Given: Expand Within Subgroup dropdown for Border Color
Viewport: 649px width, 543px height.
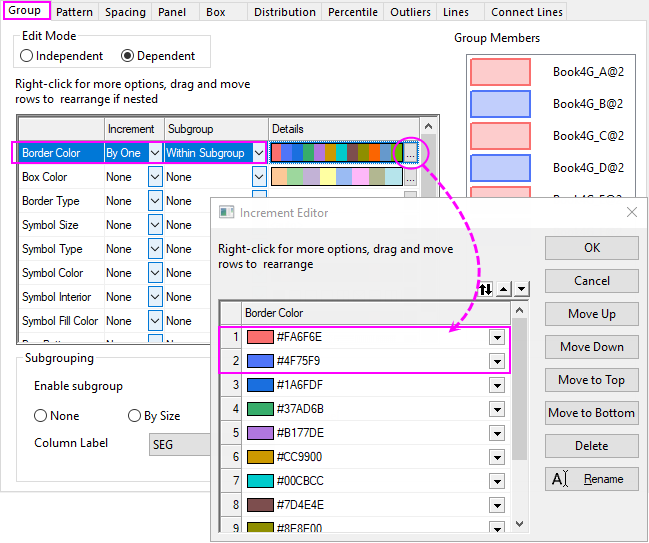Looking at the screenshot, I should 259,153.
